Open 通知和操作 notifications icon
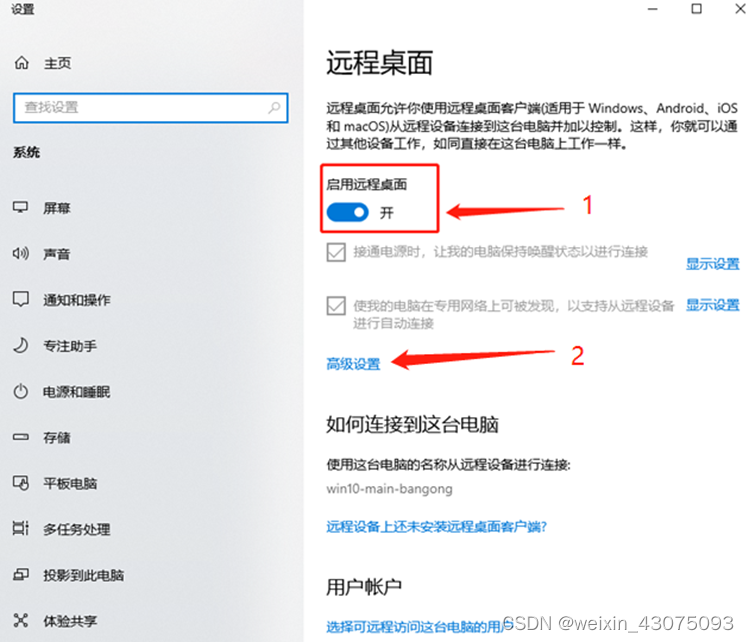Screen dimensions: 749x642 point(21,299)
